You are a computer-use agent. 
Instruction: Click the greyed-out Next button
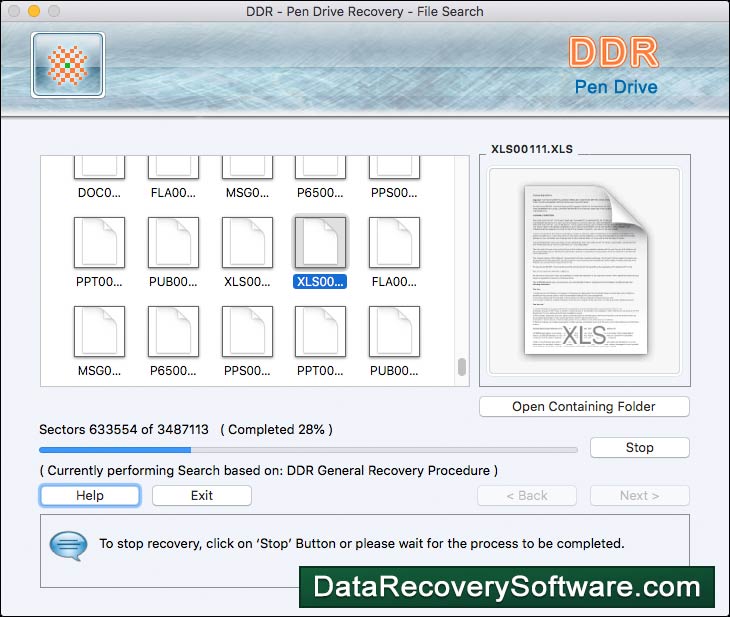(639, 495)
